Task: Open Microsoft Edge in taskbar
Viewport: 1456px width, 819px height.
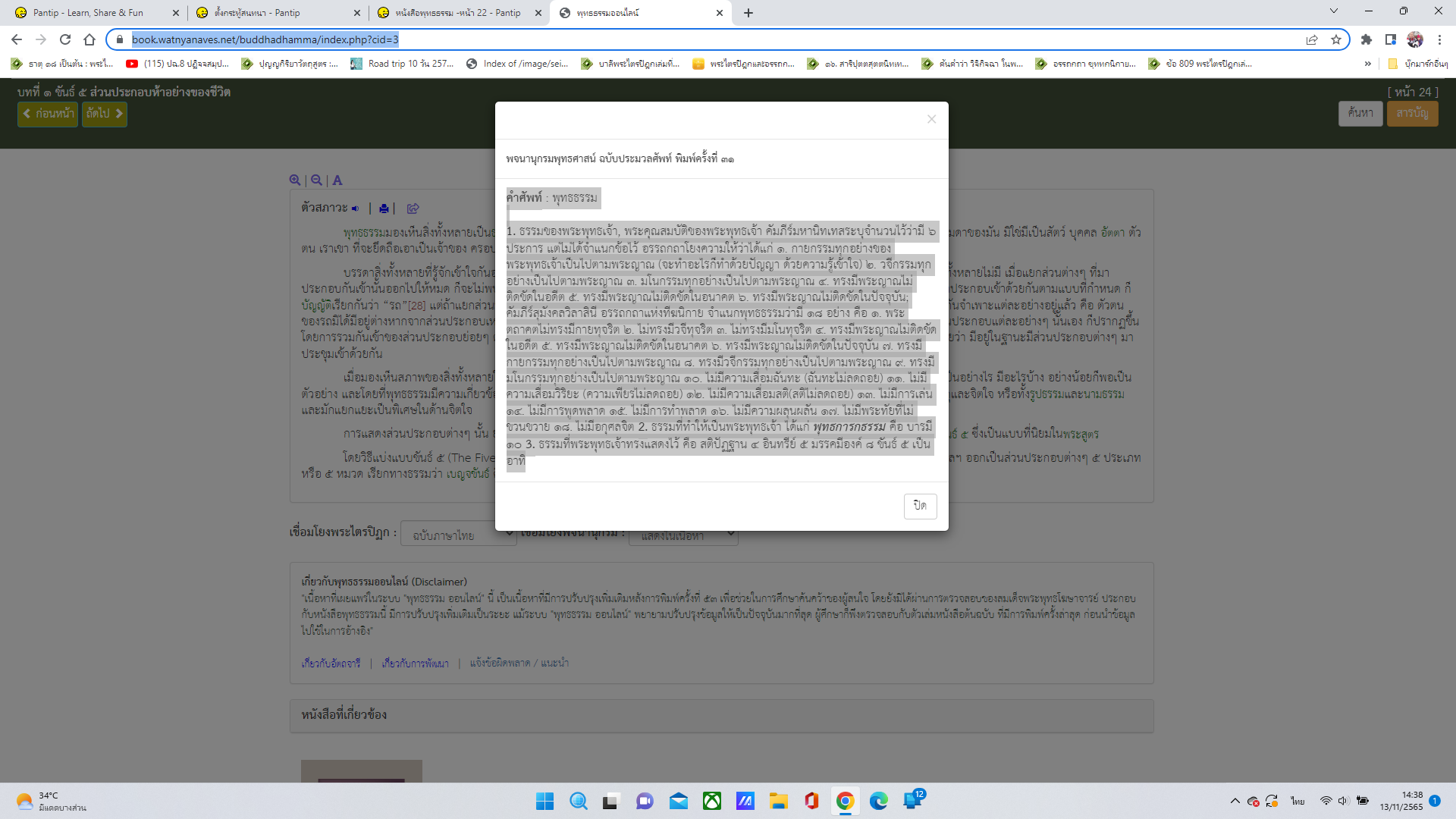Action: tap(879, 801)
